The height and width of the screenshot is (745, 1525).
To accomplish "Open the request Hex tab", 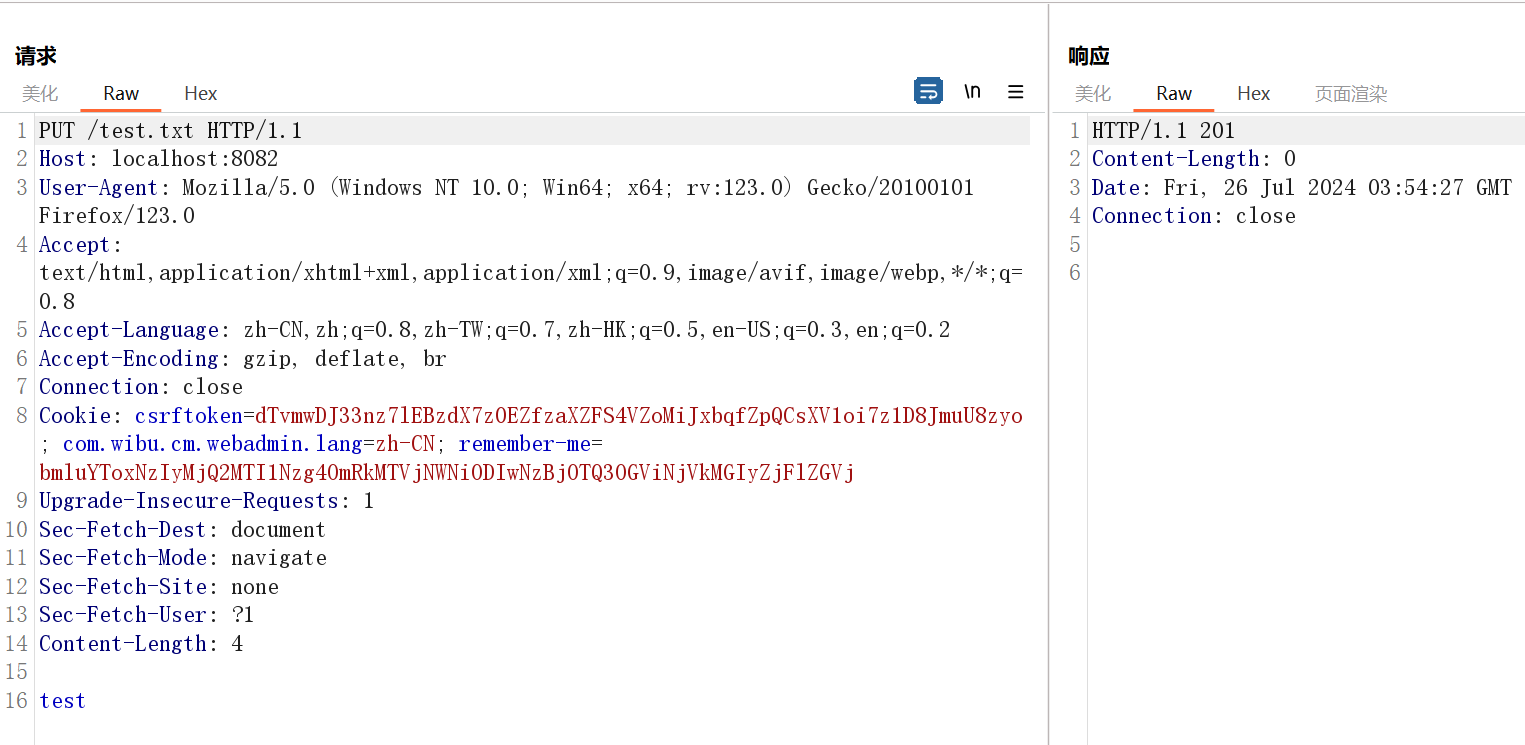I will coord(201,93).
